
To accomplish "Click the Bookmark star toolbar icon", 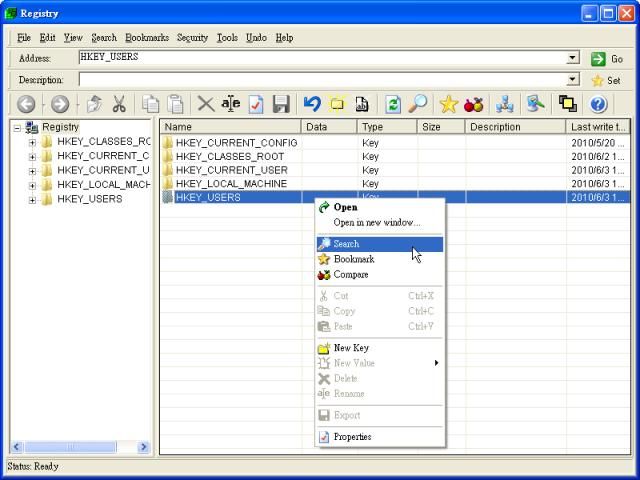I will point(448,104).
